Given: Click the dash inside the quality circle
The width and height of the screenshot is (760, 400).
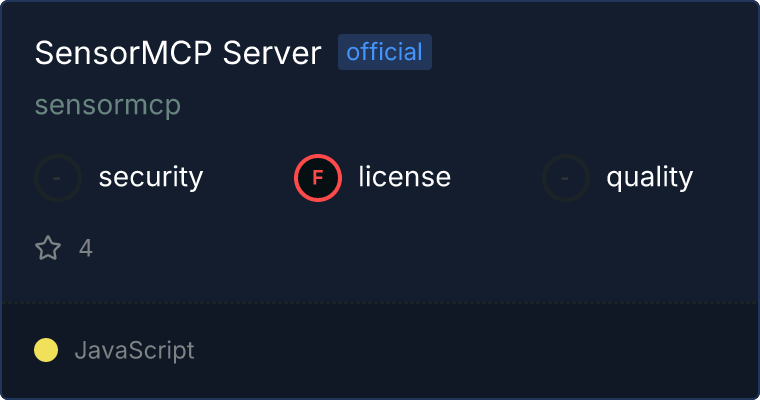Looking at the screenshot, I should click(565, 178).
